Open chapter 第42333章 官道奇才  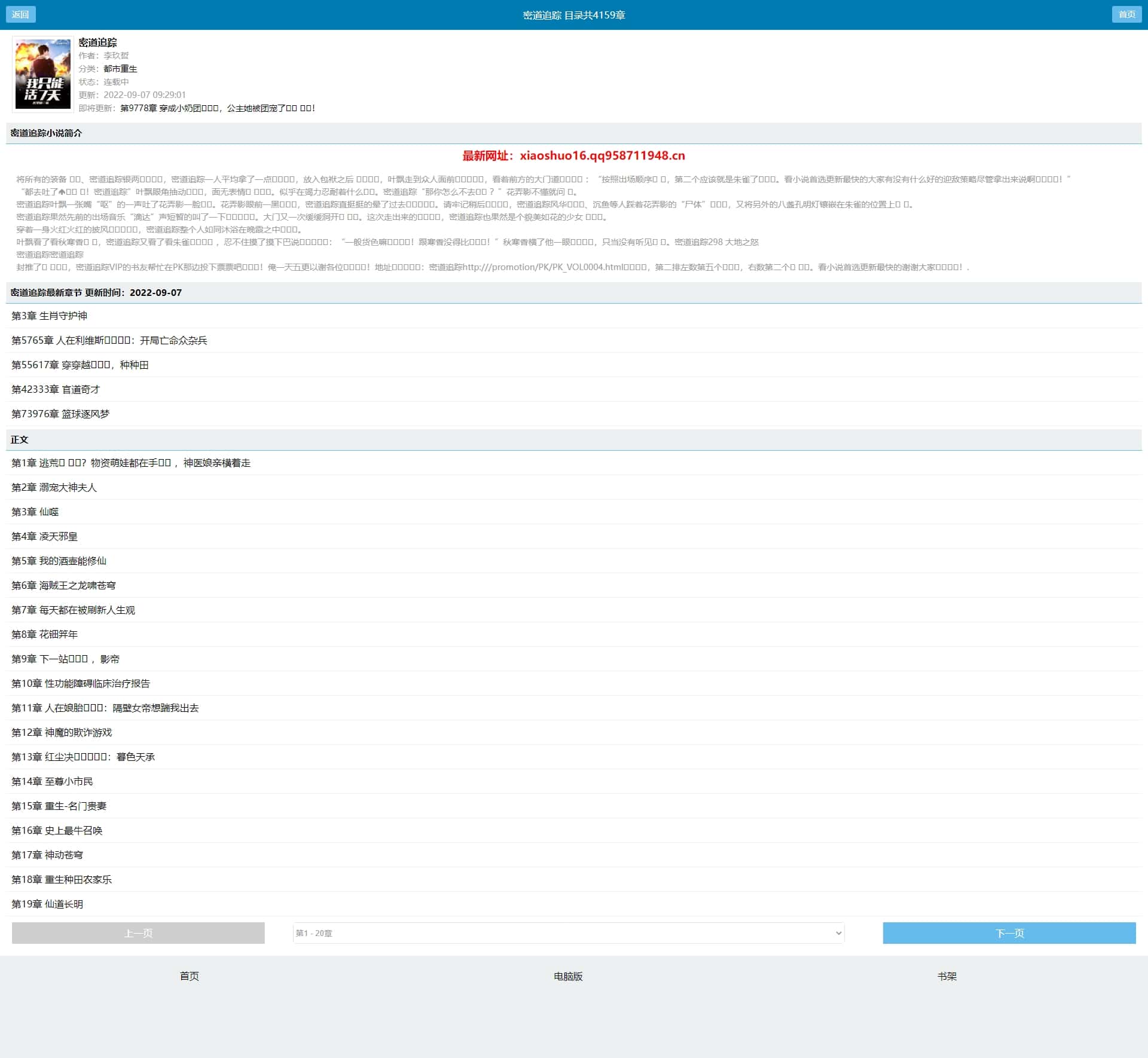pos(56,389)
